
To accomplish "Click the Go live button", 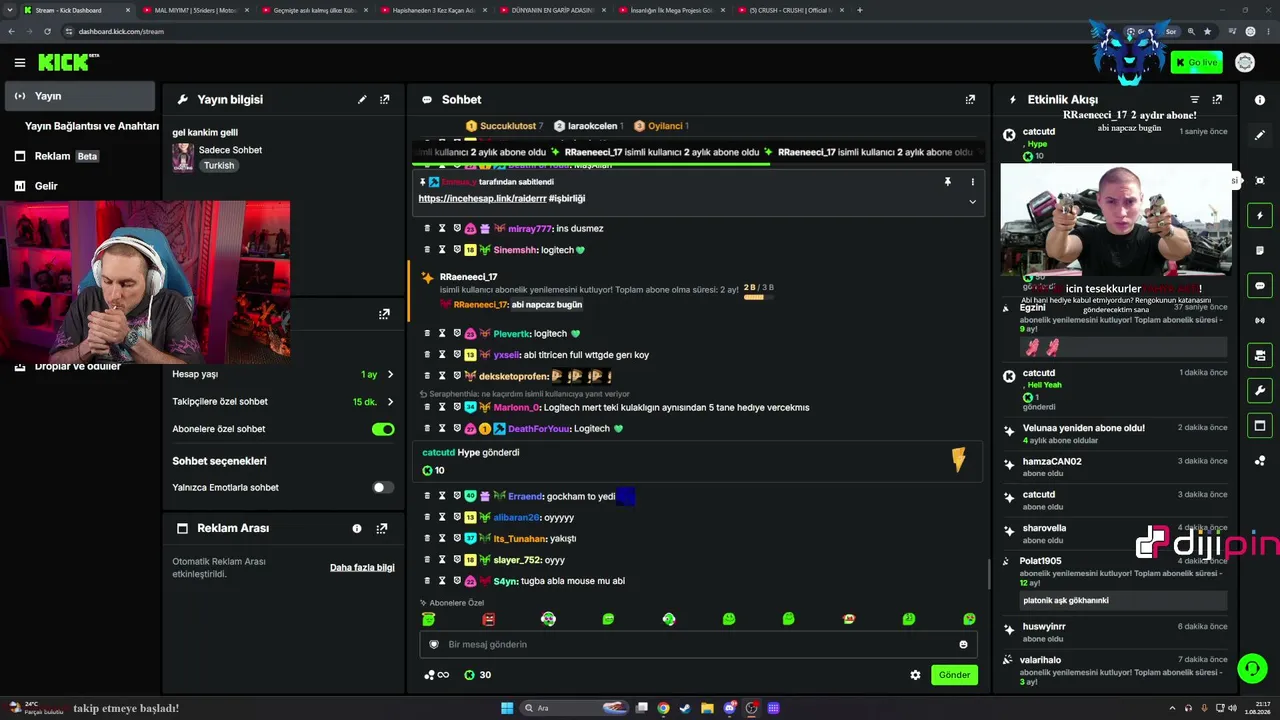I will click(1196, 62).
